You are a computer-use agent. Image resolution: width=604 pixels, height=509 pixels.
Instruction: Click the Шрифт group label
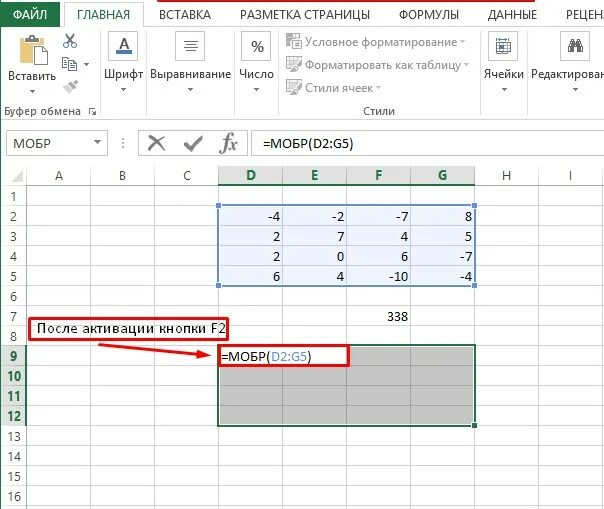click(123, 74)
